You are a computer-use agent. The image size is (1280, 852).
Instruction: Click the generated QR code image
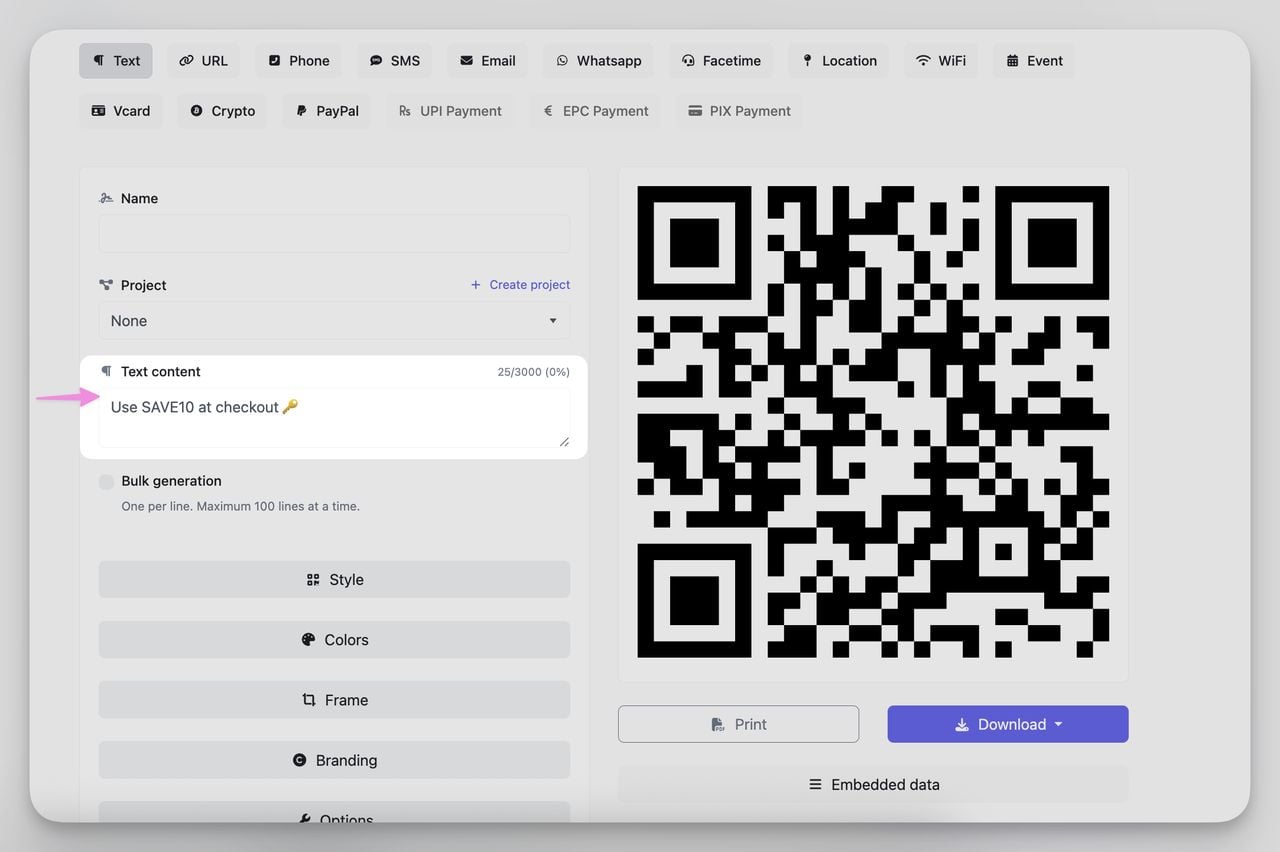tap(873, 421)
